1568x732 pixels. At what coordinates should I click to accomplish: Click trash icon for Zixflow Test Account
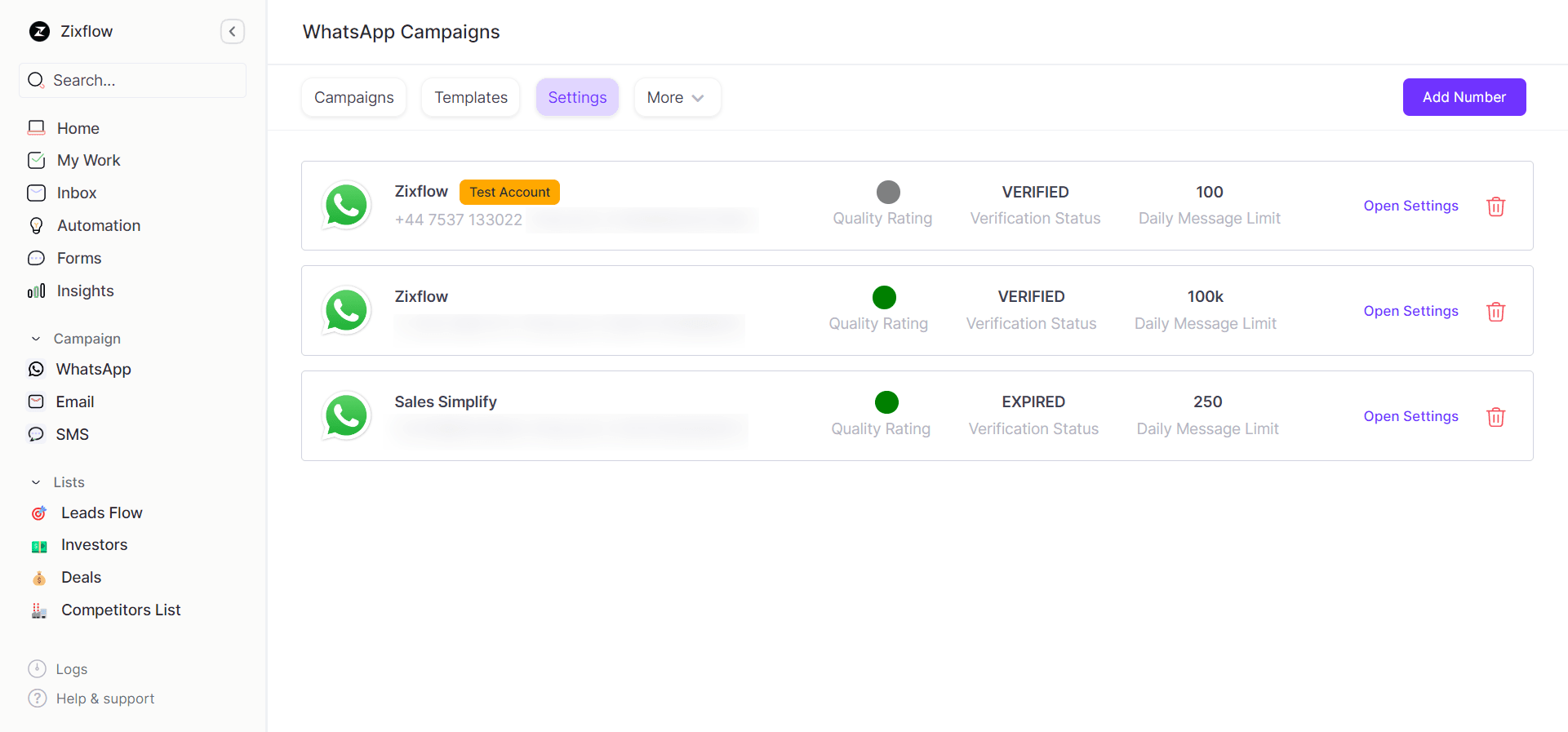click(1495, 206)
